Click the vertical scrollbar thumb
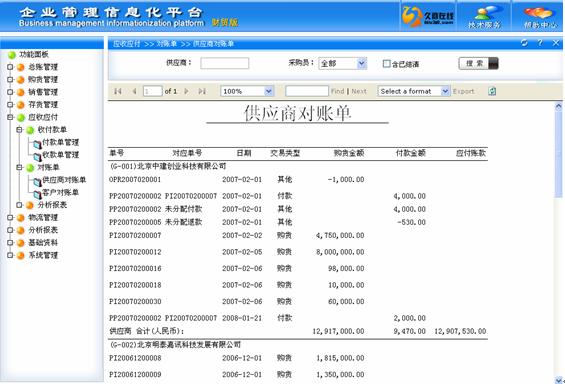This screenshot has height=384, width=565. pos(558,154)
